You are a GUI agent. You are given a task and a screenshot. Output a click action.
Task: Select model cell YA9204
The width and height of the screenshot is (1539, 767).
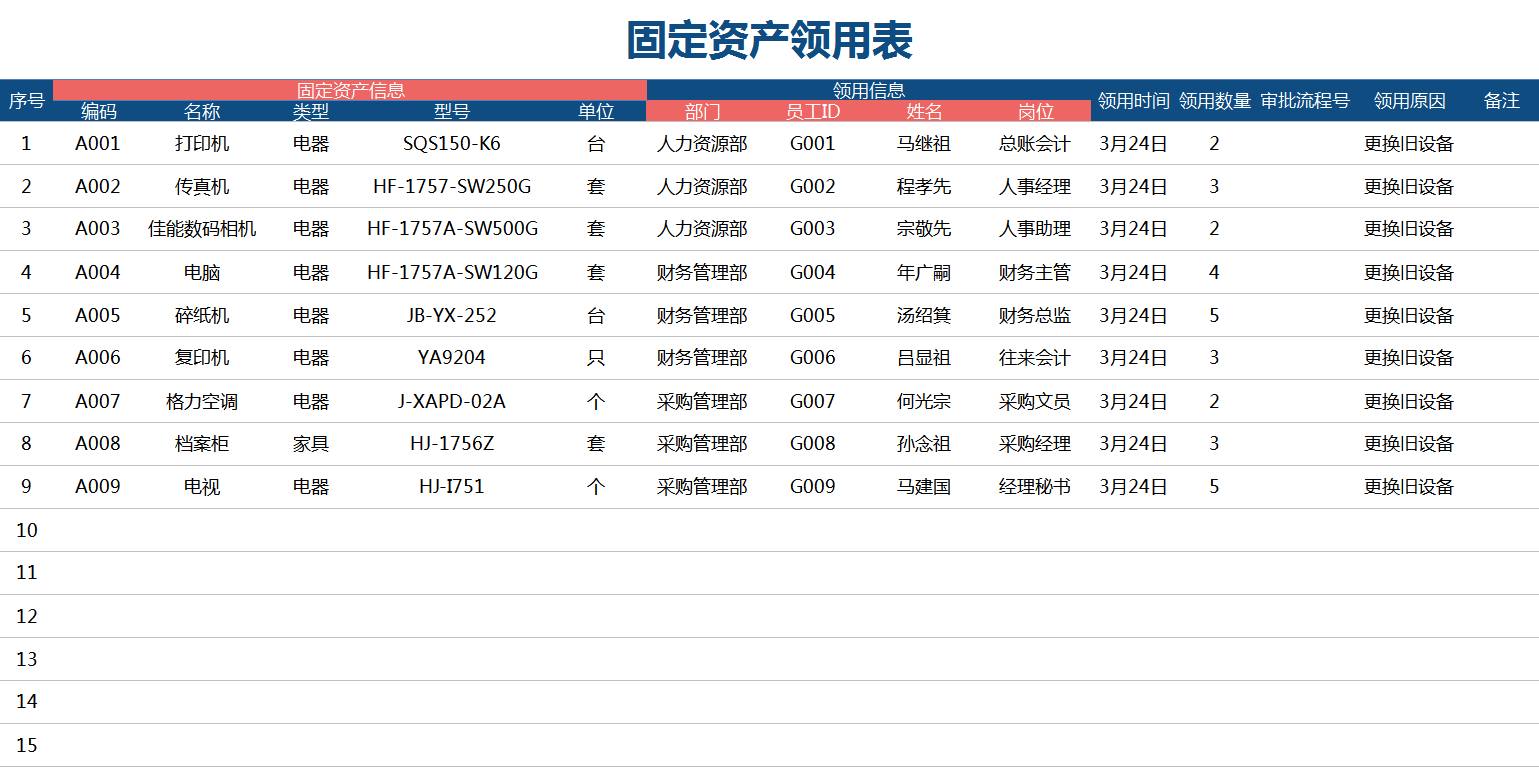tap(452, 357)
